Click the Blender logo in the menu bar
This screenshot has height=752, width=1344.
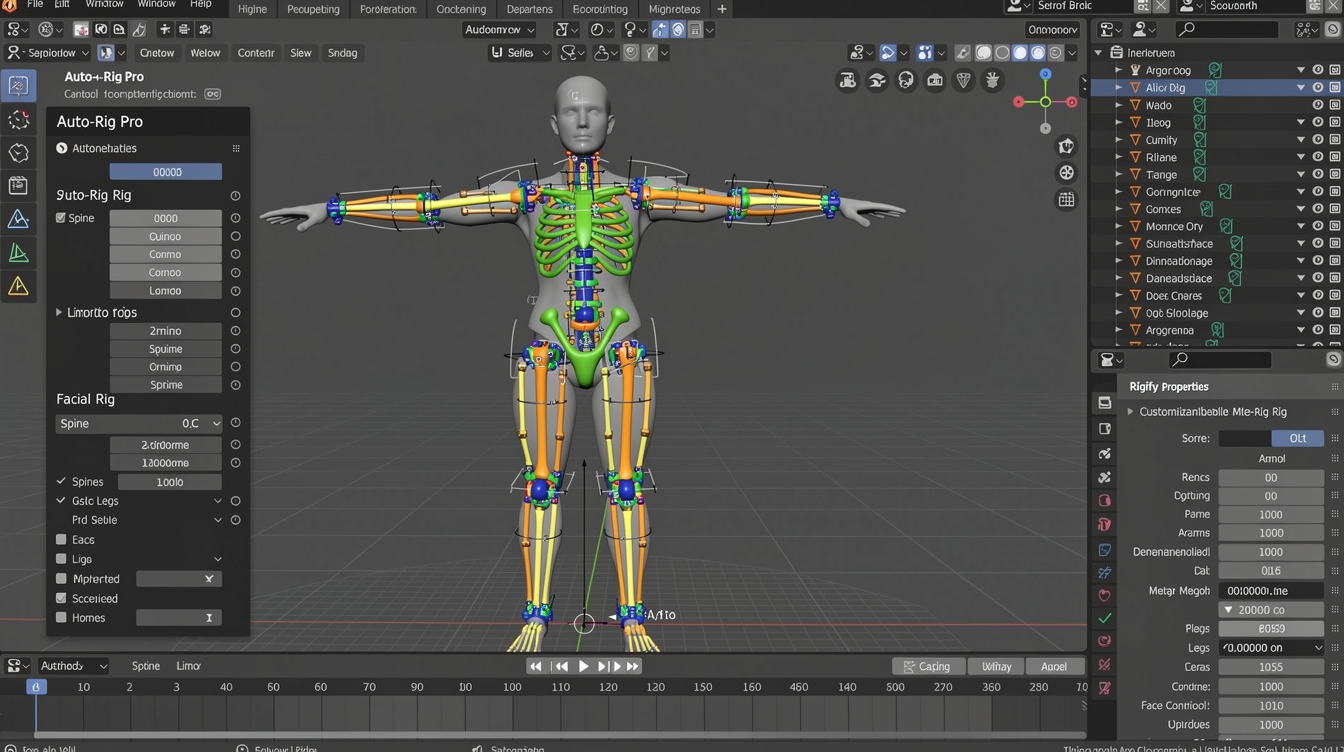(12, 5)
